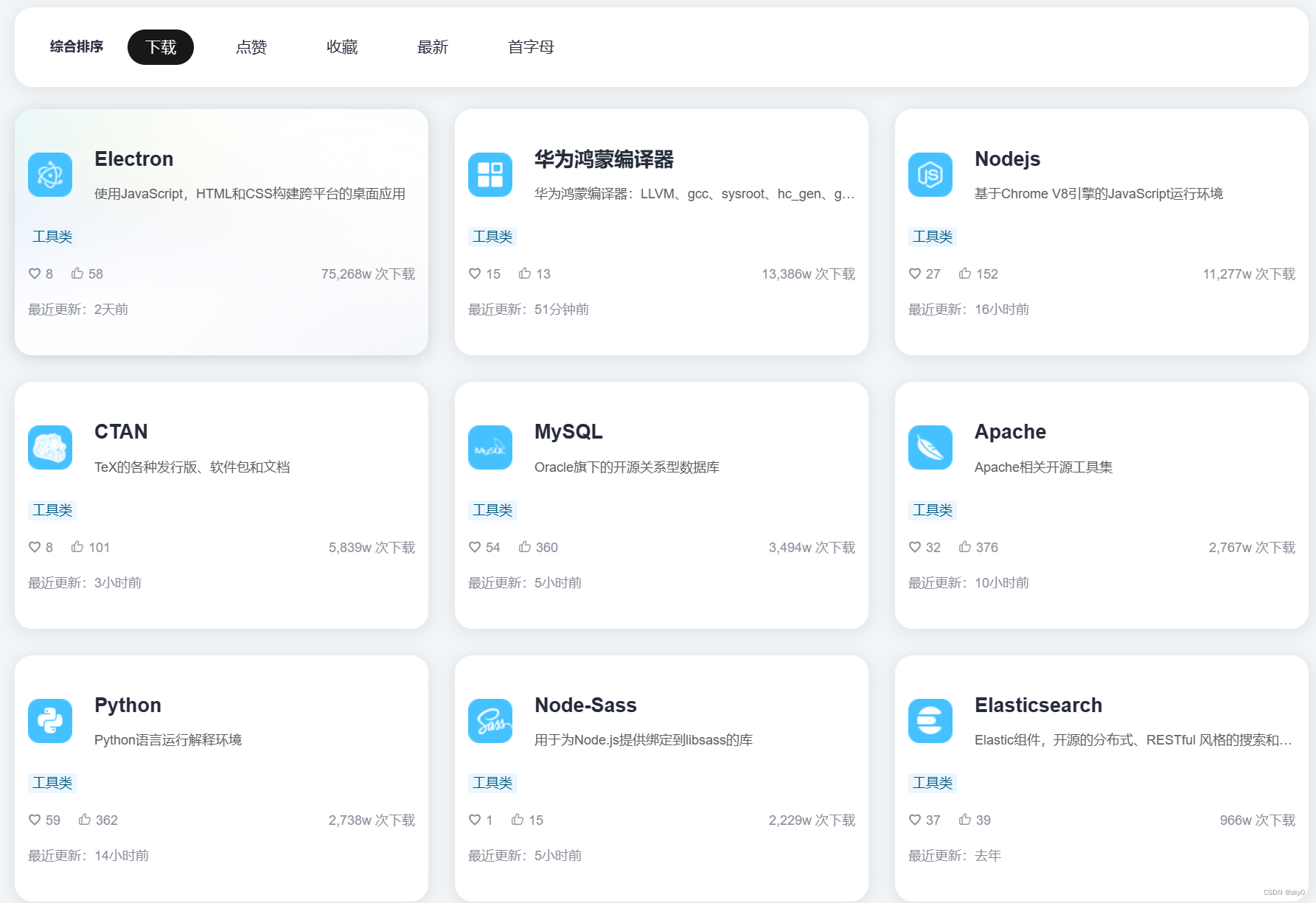Click the 13,386w 次下载 count
The width and height of the screenshot is (1316, 903).
pyautogui.click(x=808, y=274)
